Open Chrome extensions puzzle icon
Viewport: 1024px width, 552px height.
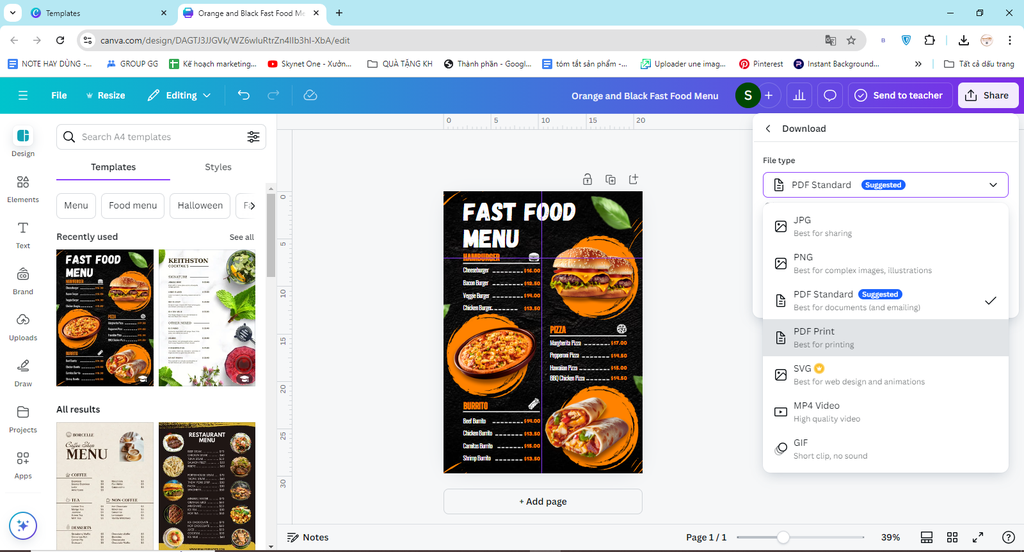[x=929, y=40]
